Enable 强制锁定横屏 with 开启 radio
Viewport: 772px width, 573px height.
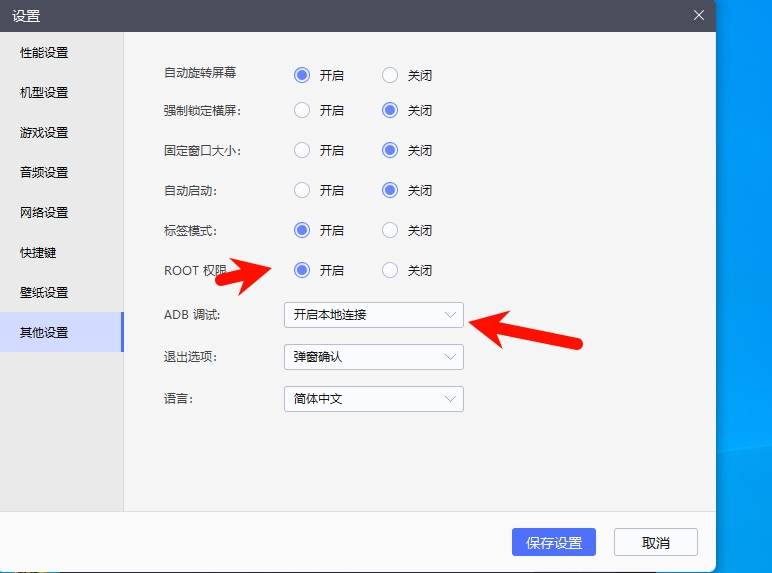(x=302, y=110)
